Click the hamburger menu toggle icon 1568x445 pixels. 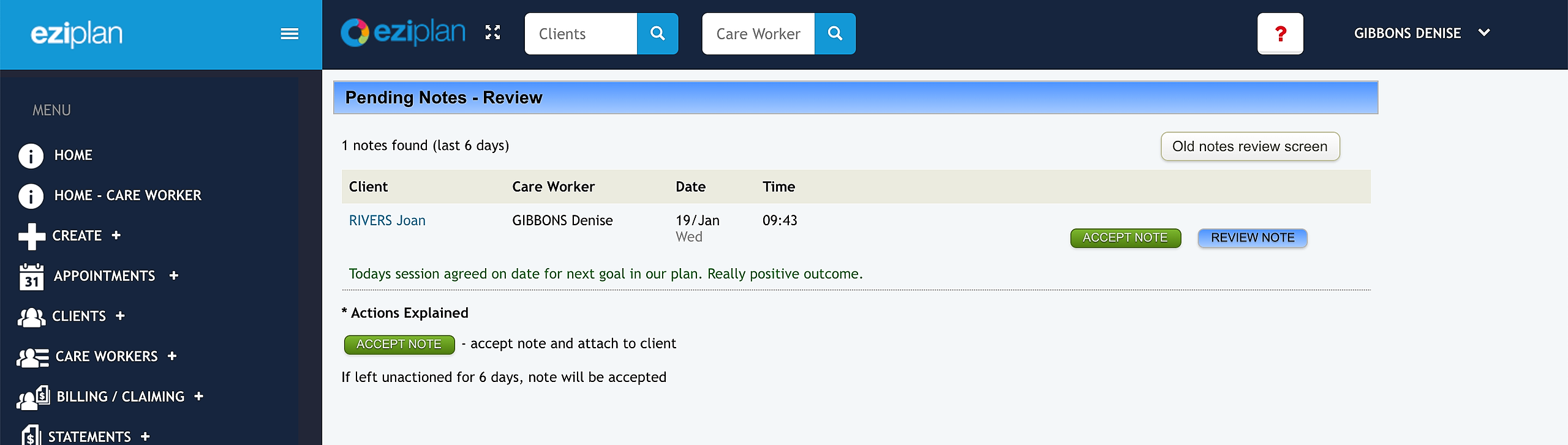[x=289, y=34]
